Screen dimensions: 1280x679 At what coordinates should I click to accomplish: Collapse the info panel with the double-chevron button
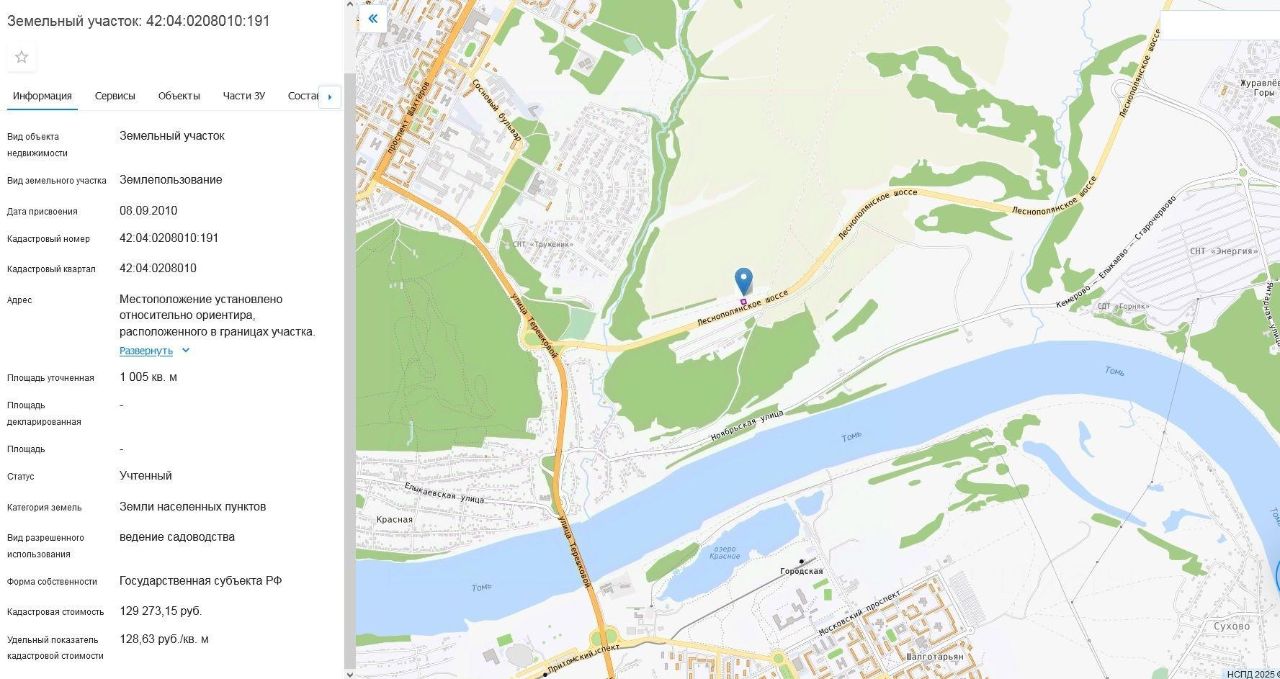373,18
